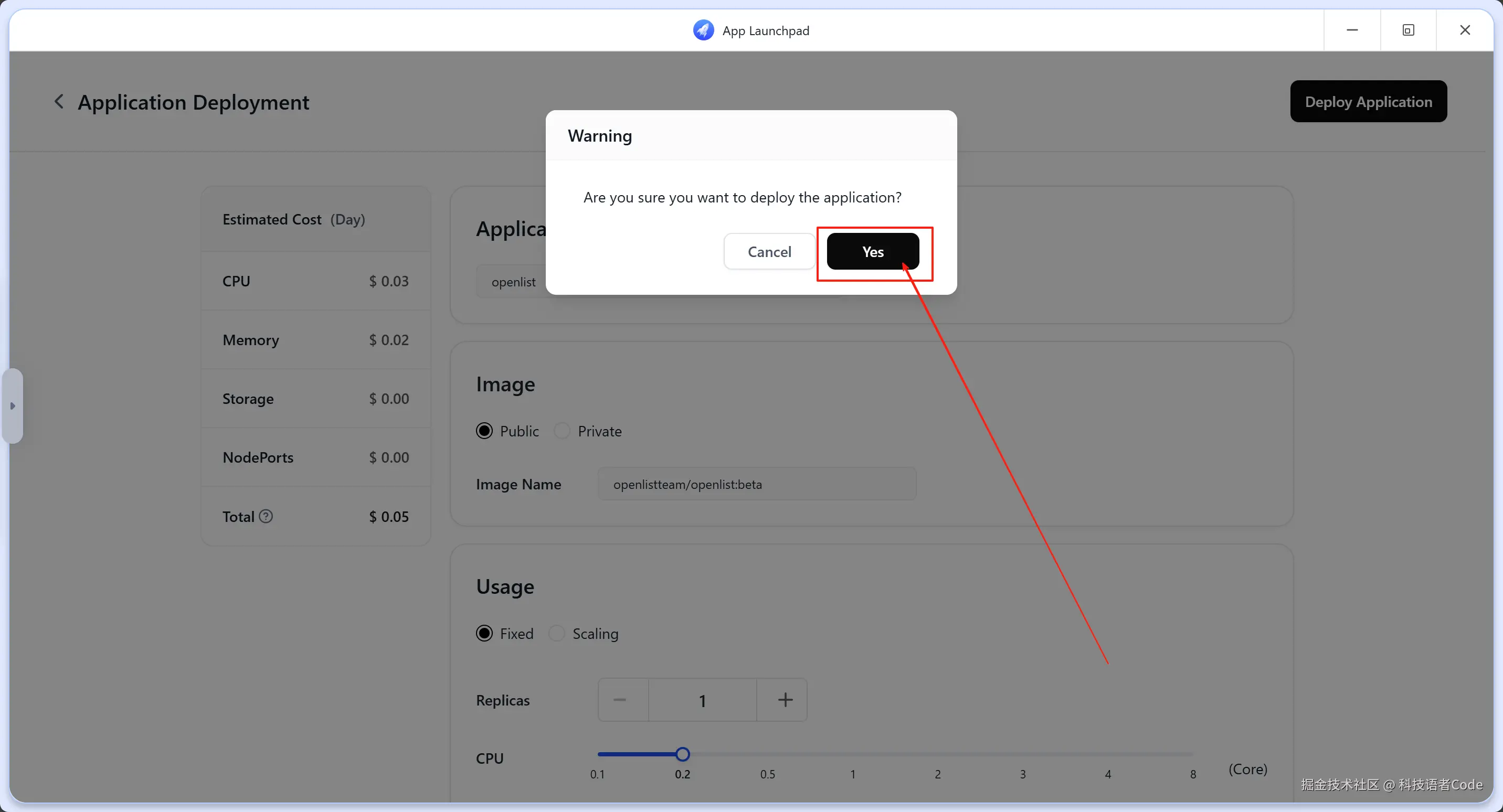Click the Total cost help question icon
The image size is (1503, 812).
pos(266,516)
